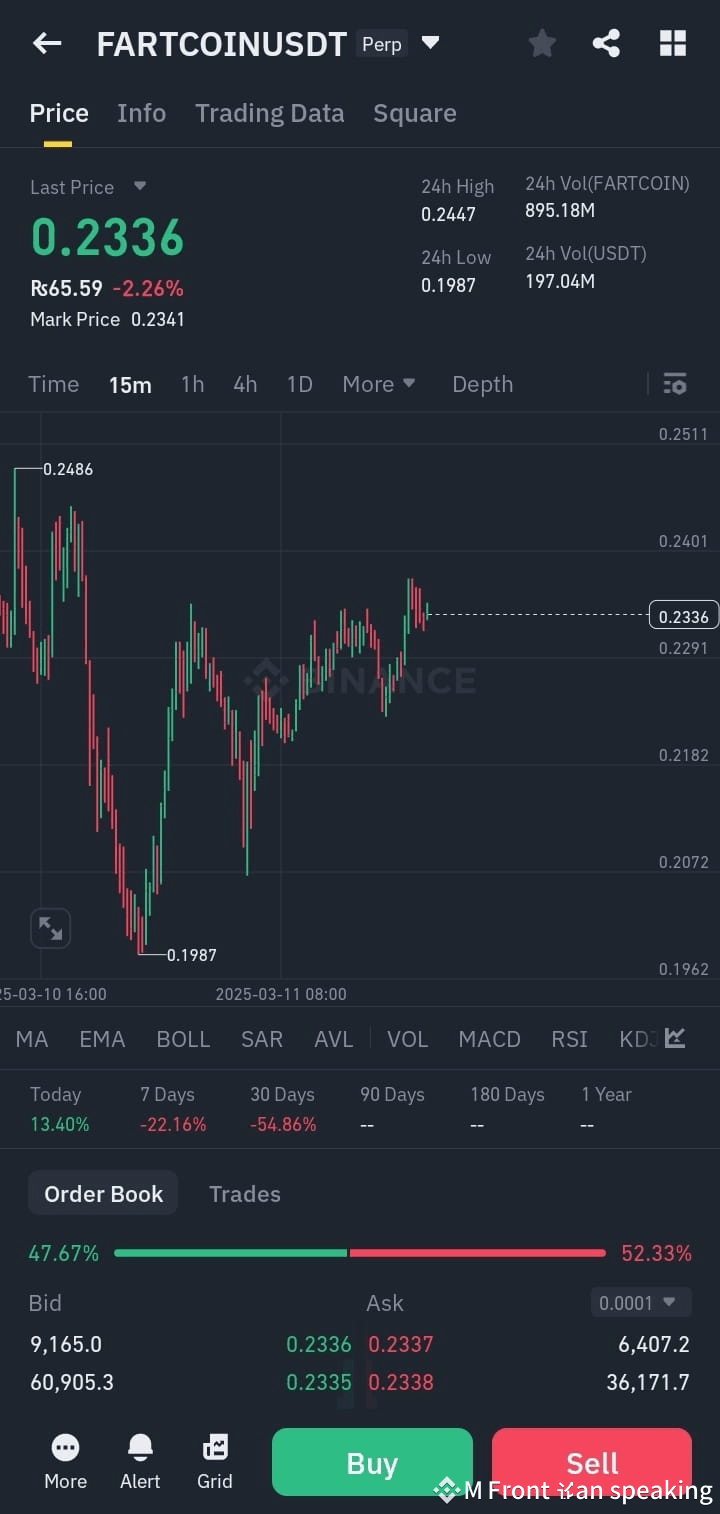
Task: Open chart settings icon next to Depth
Action: (675, 383)
